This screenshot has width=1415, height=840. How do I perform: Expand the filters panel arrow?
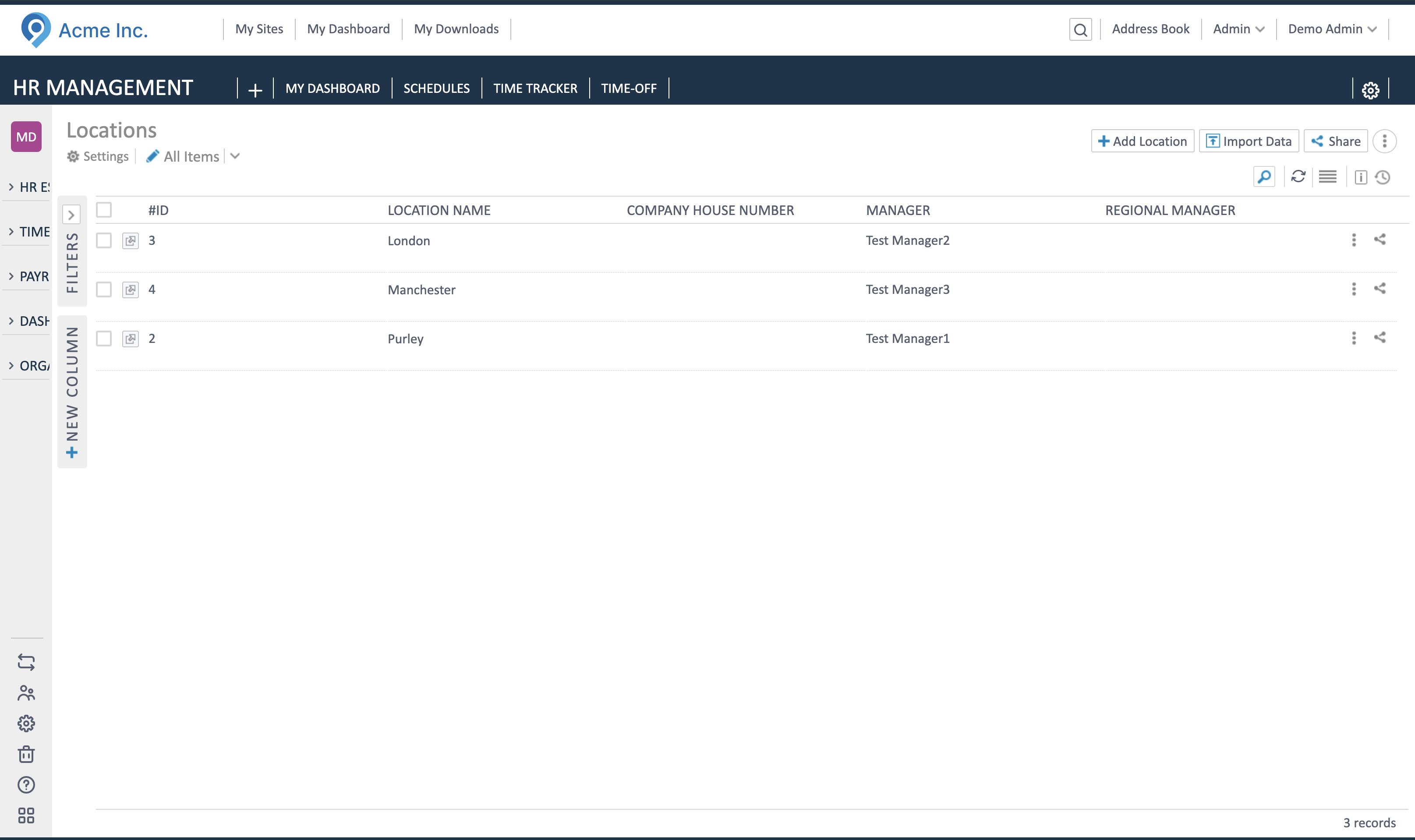tap(71, 215)
